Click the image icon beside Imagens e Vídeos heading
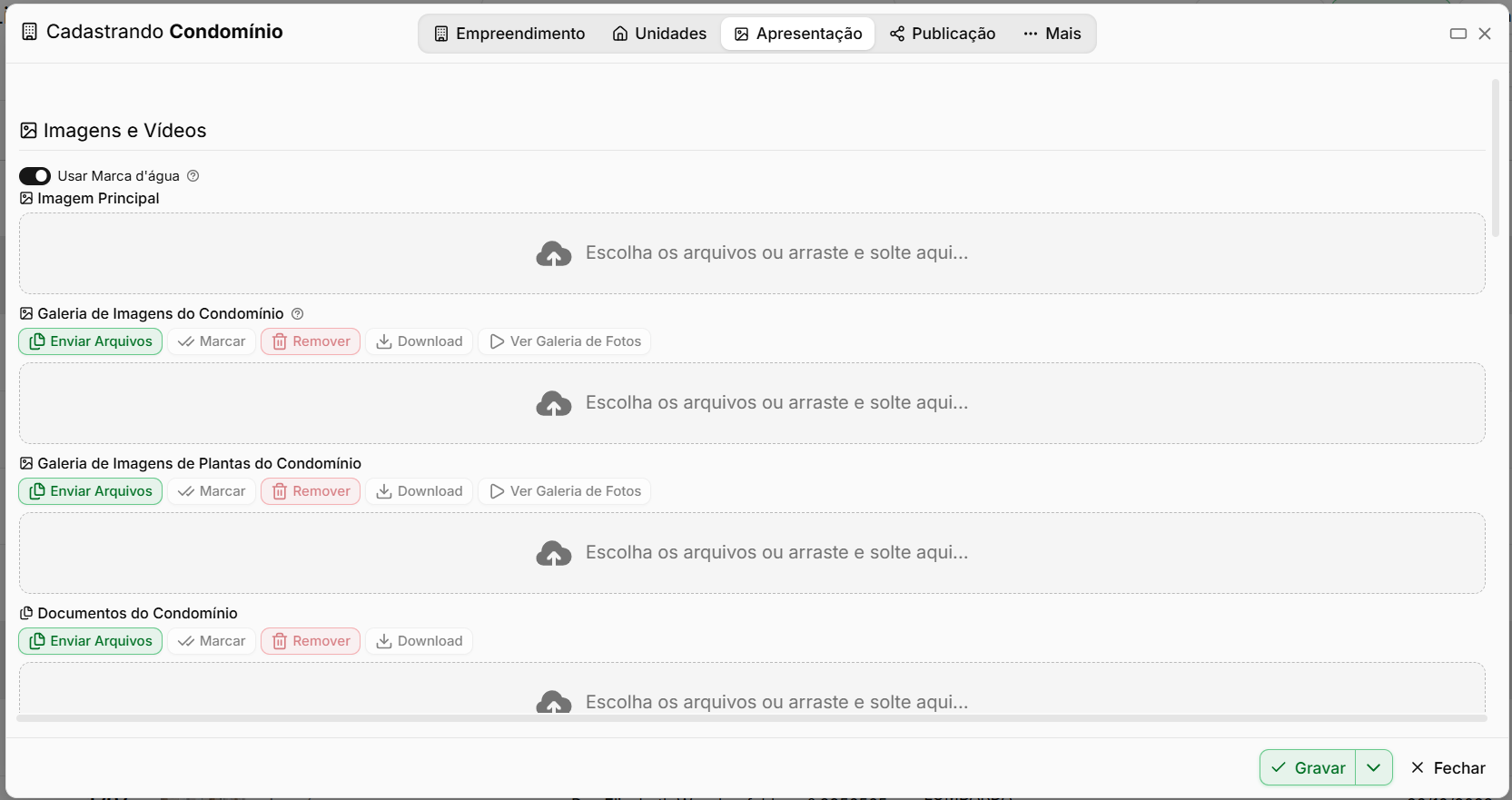Image resolution: width=1512 pixels, height=800 pixels. pyautogui.click(x=28, y=131)
